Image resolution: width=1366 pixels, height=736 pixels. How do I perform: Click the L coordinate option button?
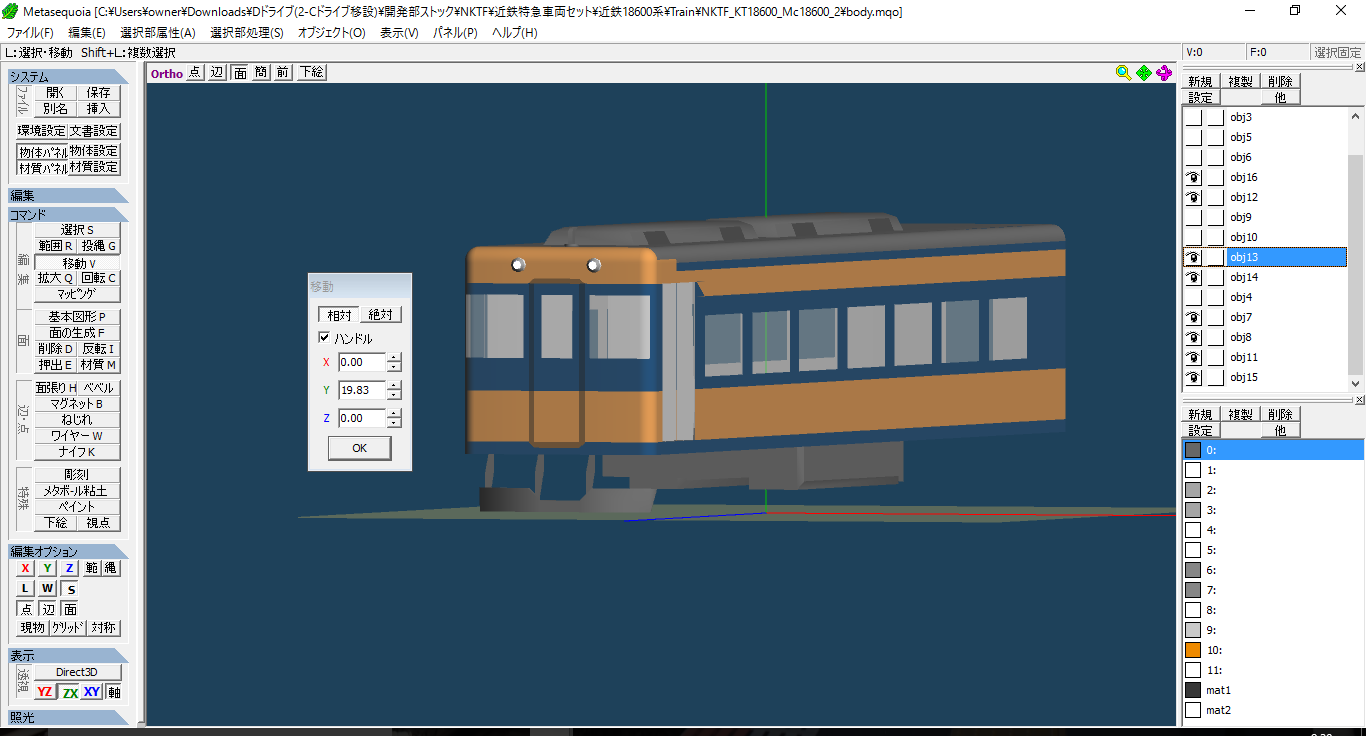pyautogui.click(x=25, y=588)
